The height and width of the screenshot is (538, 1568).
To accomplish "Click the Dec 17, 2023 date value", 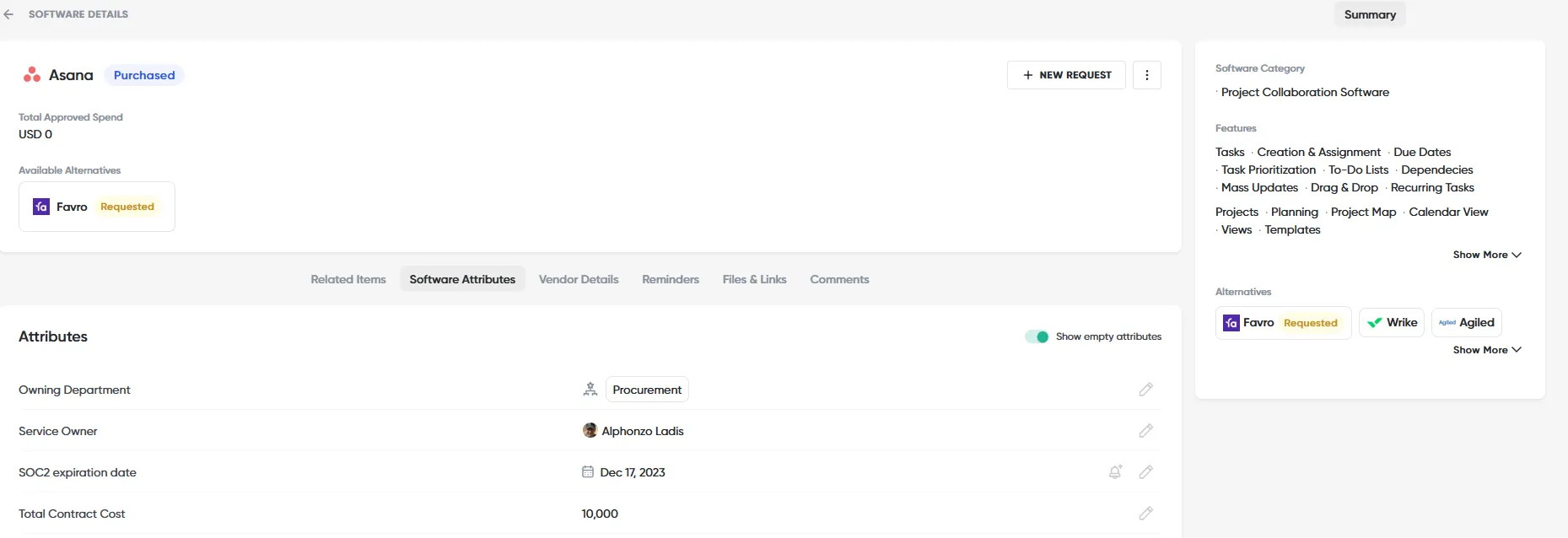I will click(633, 472).
